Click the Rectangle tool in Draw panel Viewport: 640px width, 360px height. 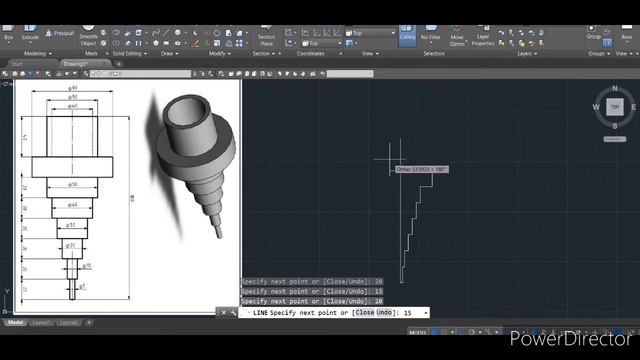(166, 43)
